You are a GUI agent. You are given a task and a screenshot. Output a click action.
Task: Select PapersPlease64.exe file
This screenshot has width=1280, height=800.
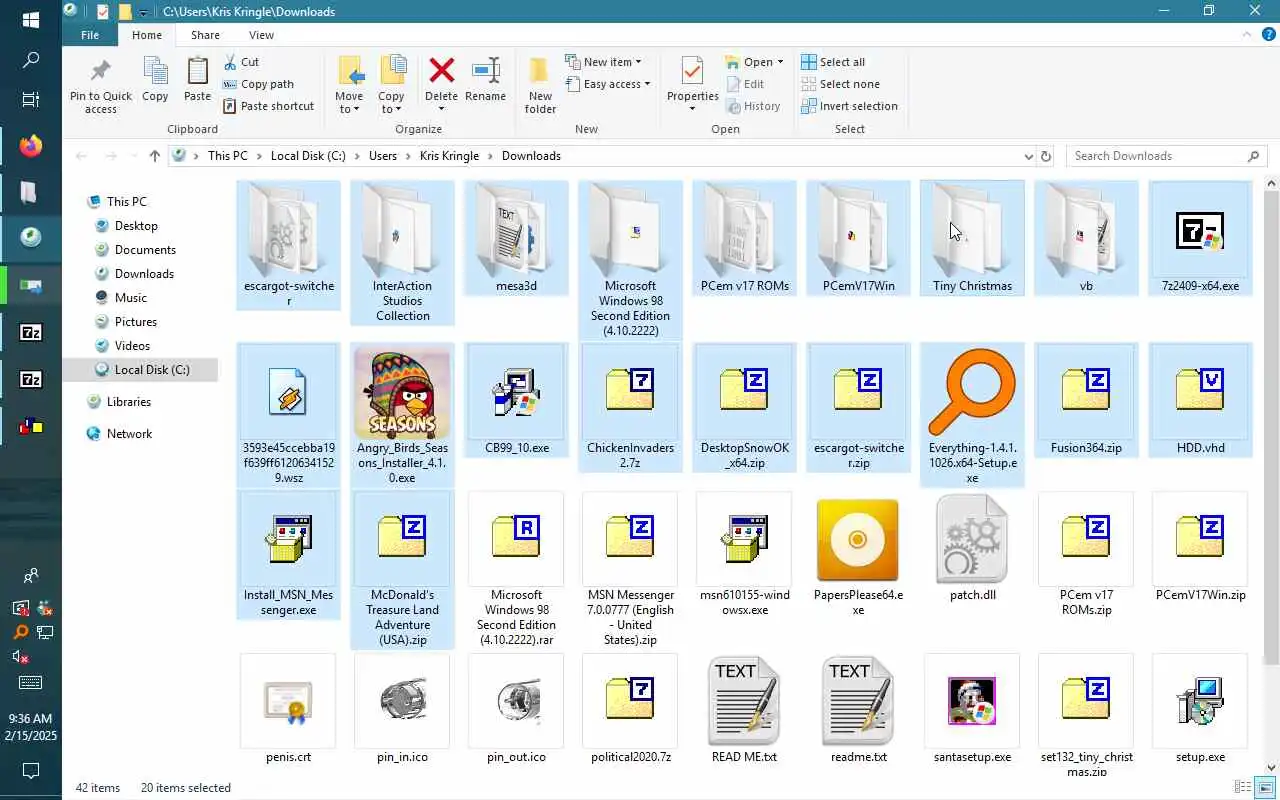[858, 555]
